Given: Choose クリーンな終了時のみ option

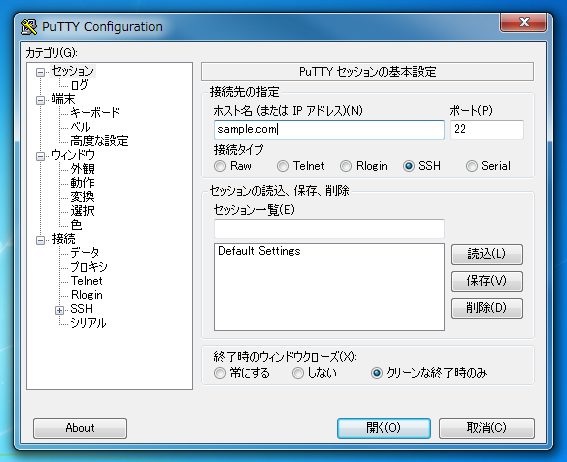Looking at the screenshot, I should [377, 373].
